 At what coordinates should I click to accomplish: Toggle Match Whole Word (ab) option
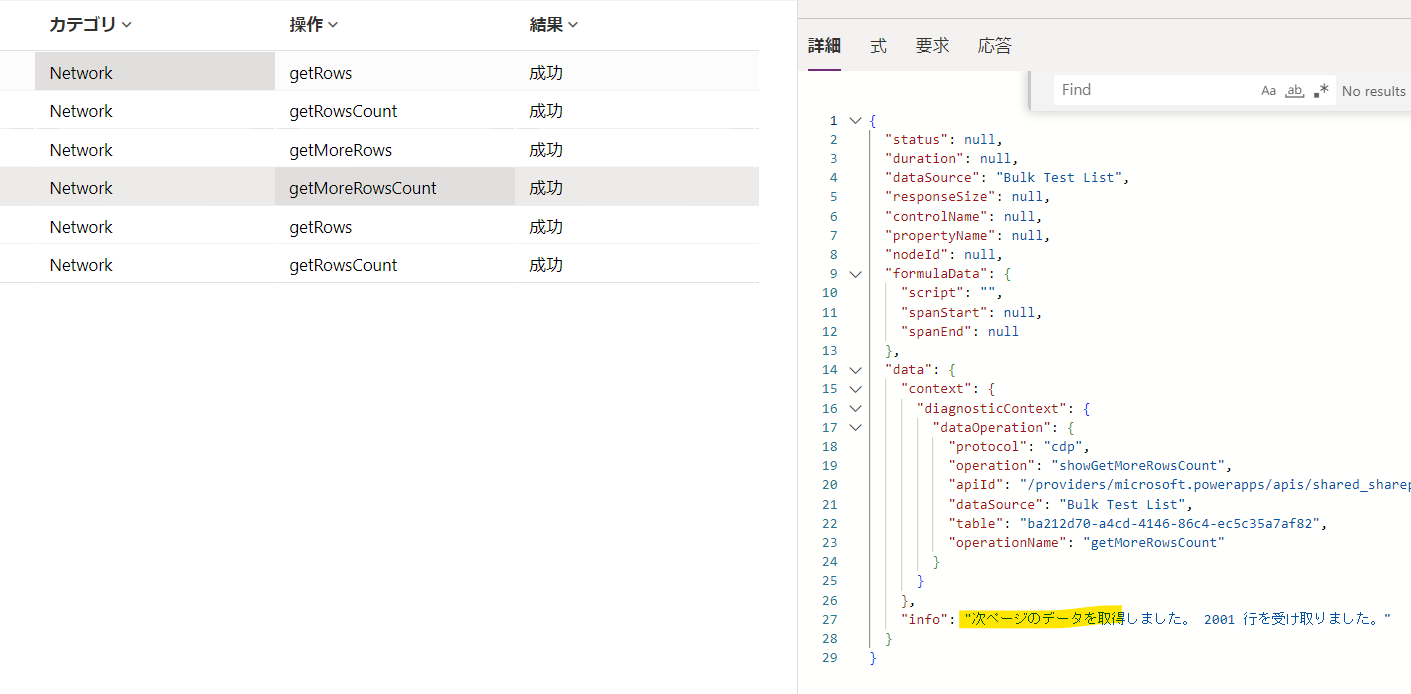1295,90
